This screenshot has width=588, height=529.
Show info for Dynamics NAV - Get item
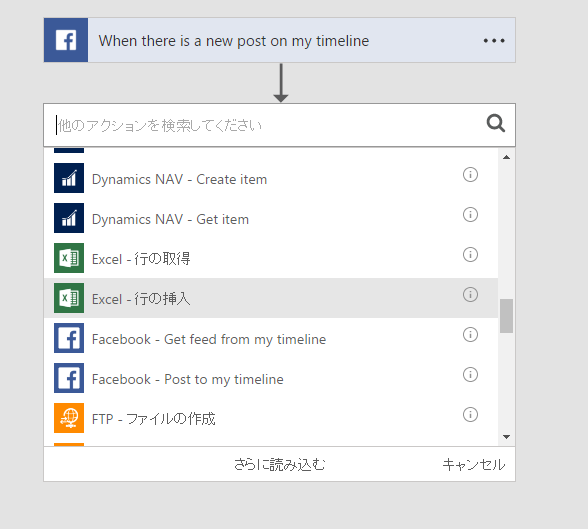(x=470, y=215)
